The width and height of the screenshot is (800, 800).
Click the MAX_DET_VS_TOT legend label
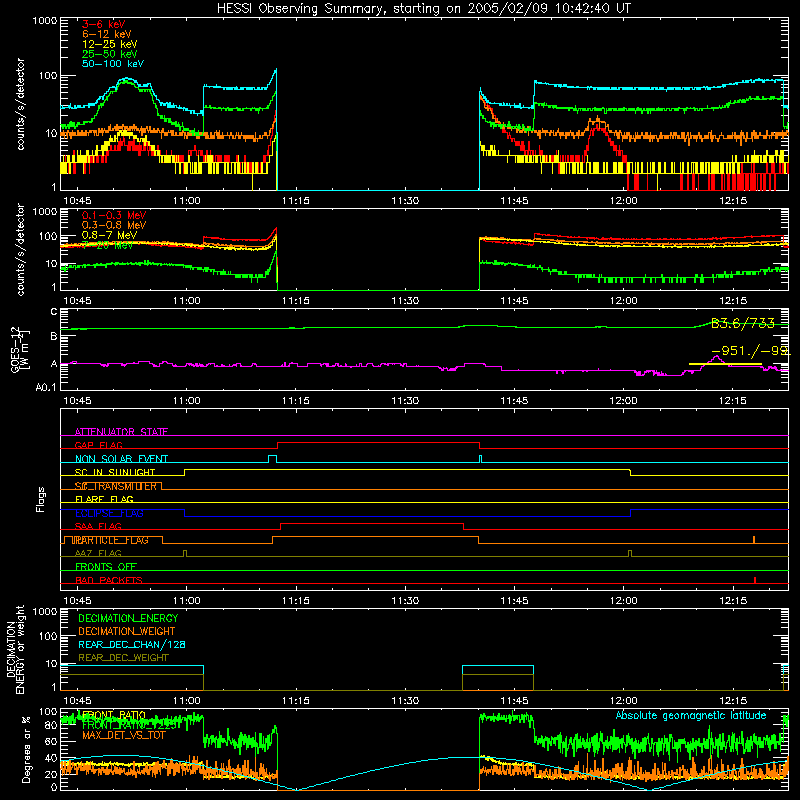124,735
